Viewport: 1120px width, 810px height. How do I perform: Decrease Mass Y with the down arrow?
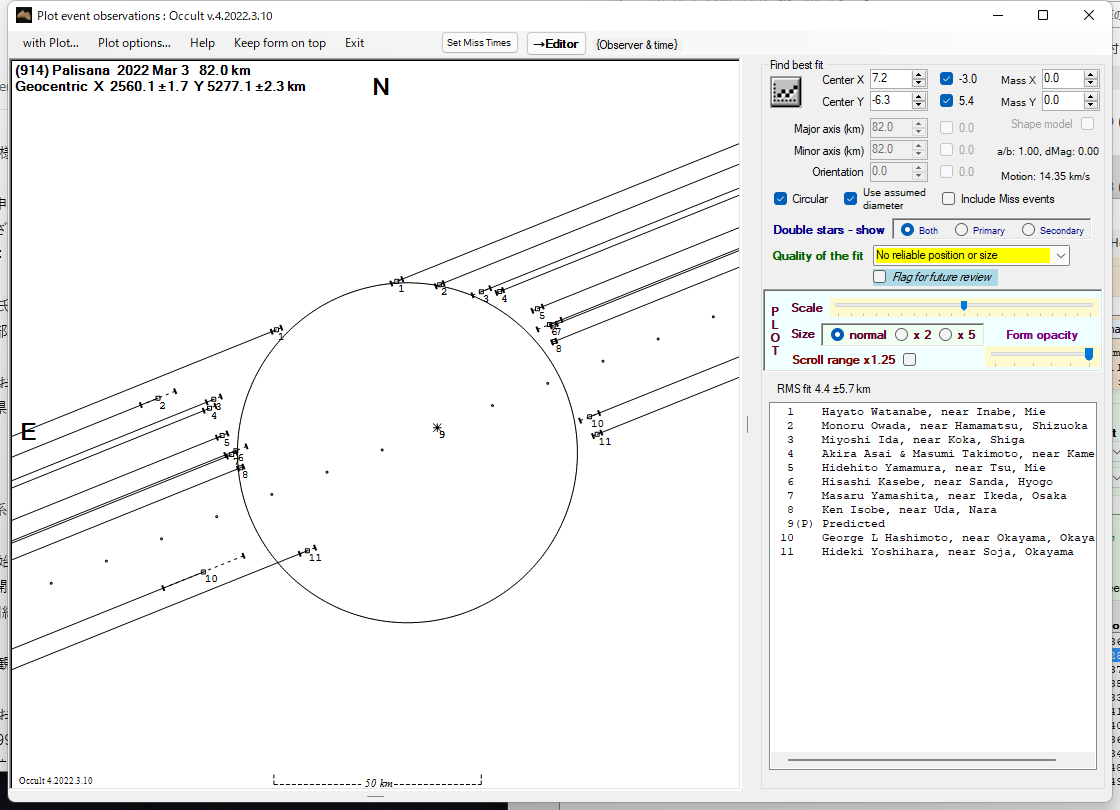coord(1092,105)
